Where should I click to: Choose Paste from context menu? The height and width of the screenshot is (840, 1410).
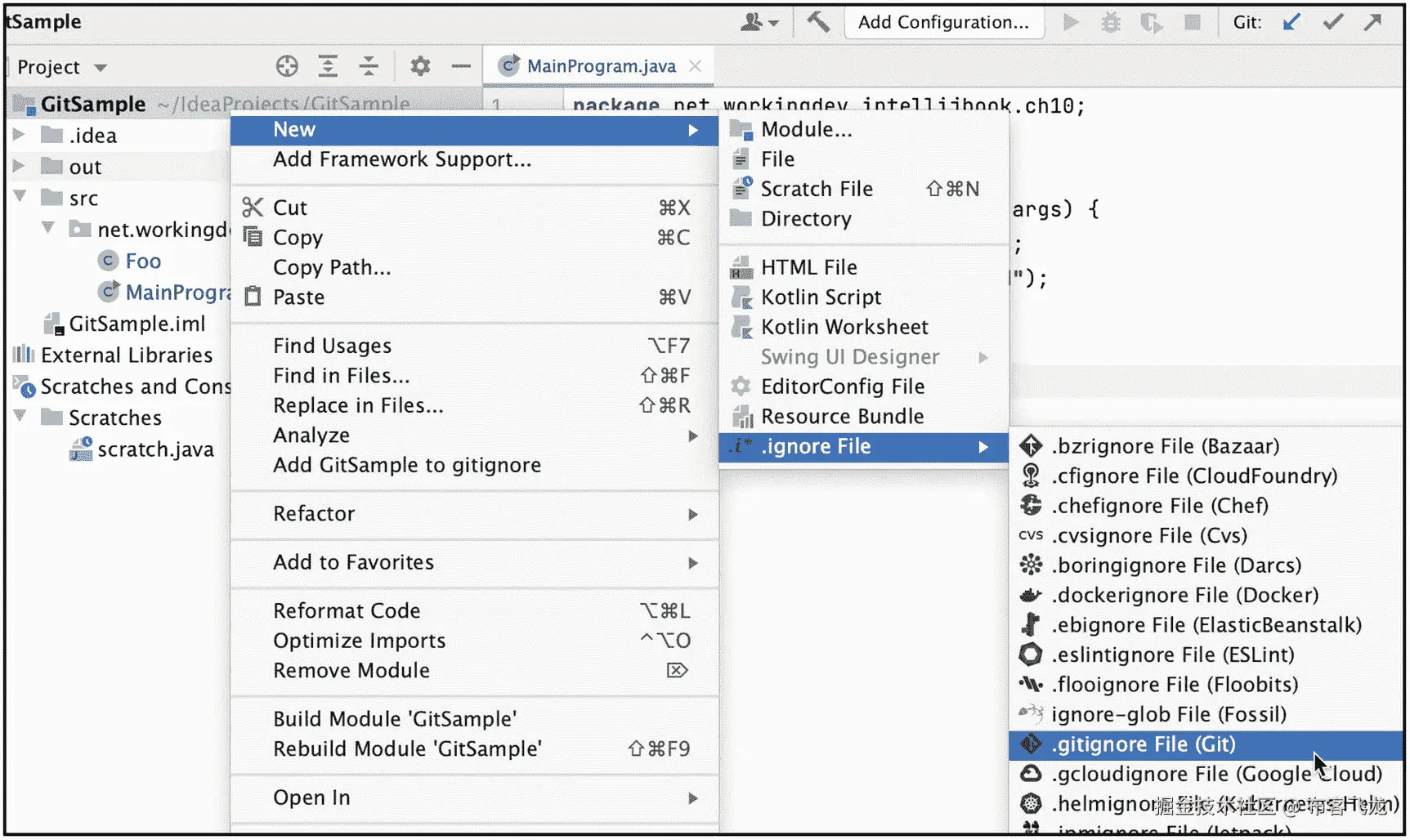[474, 297]
